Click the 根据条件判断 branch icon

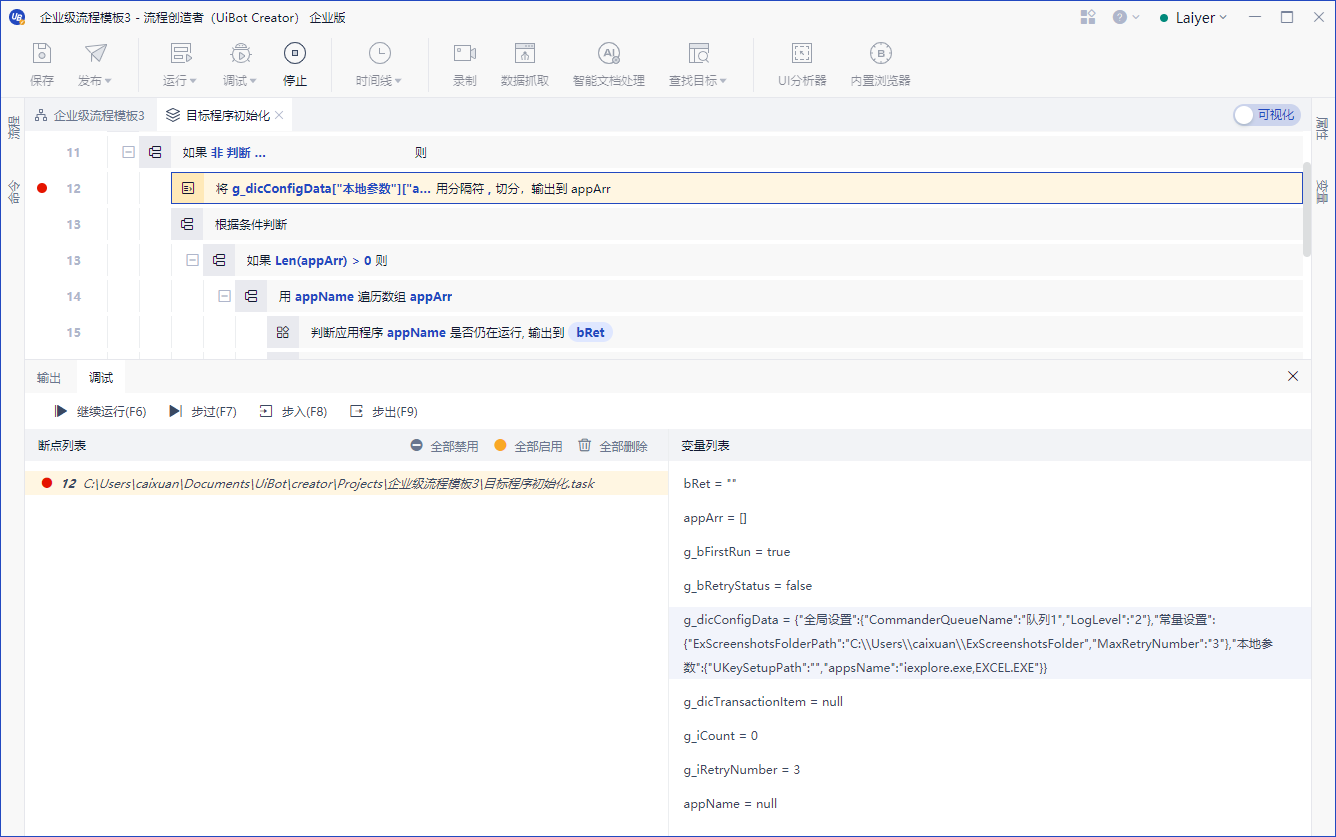[187, 224]
